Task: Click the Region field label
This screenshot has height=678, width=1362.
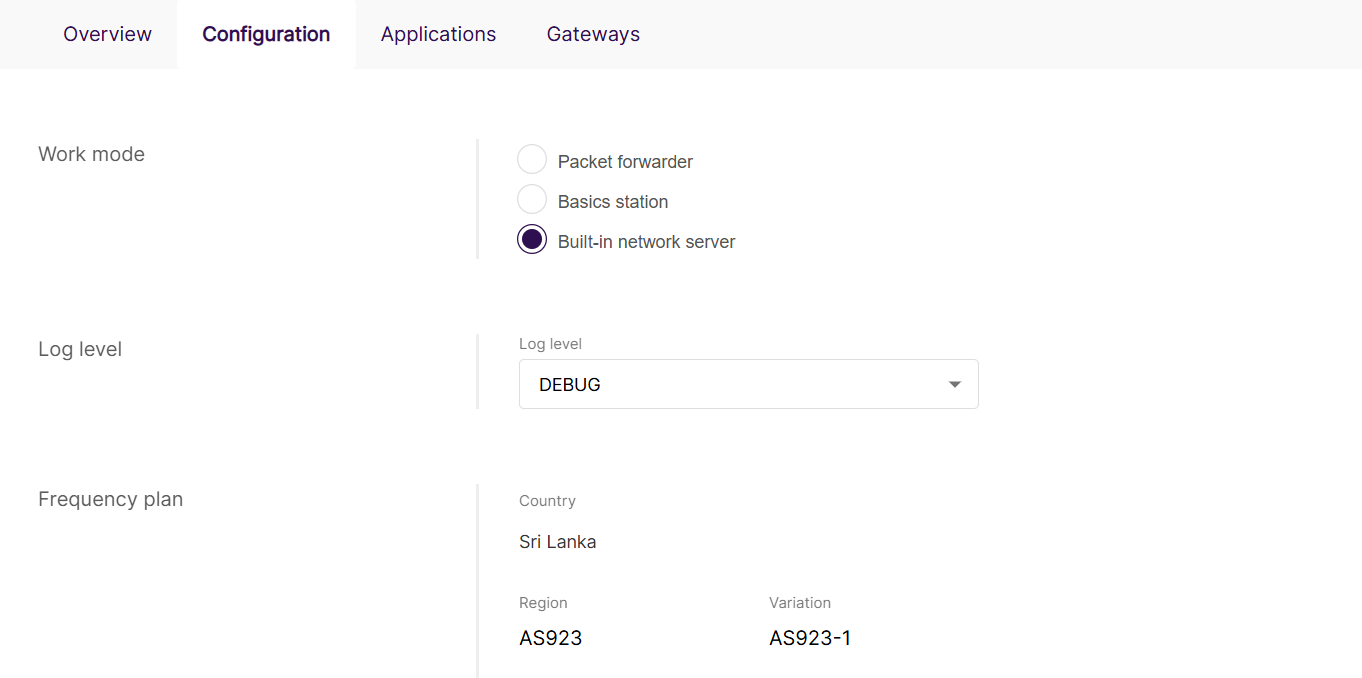Action: (543, 603)
